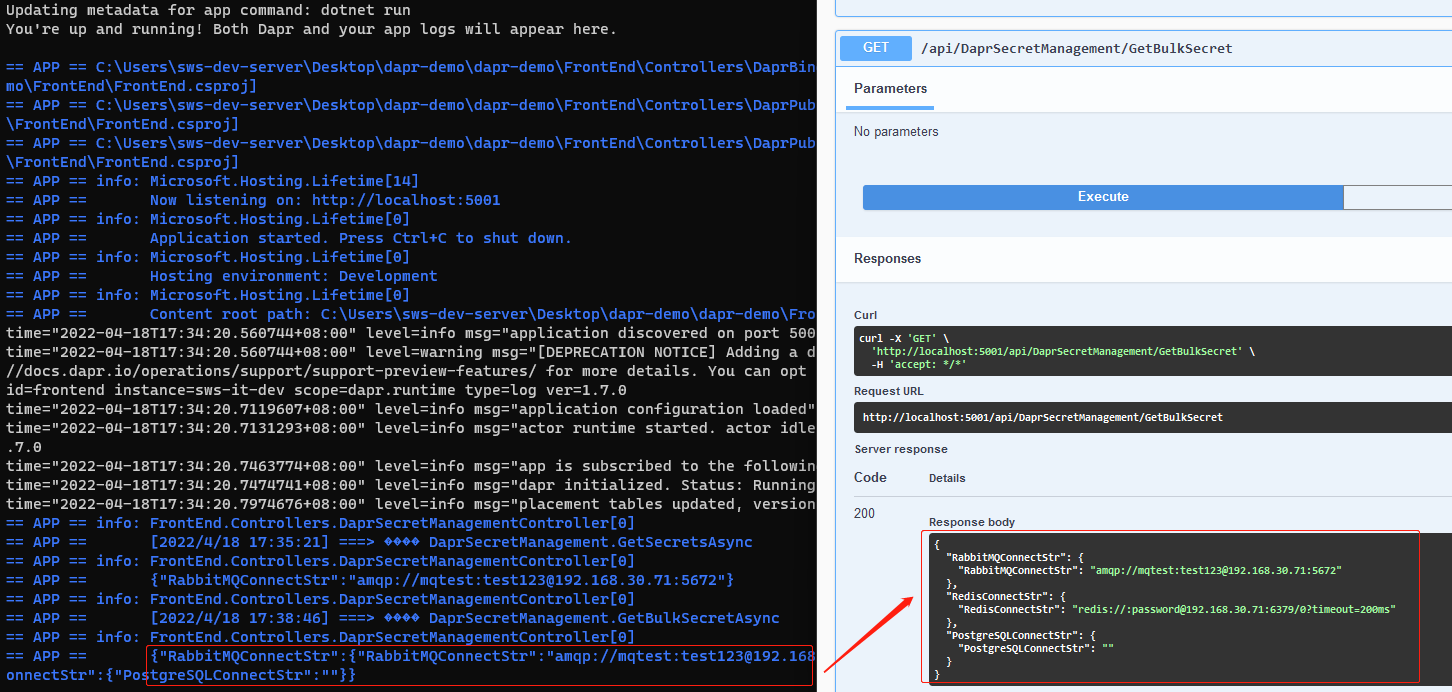Click the docs.dapr.io support-preview-features log line

(x=411, y=371)
